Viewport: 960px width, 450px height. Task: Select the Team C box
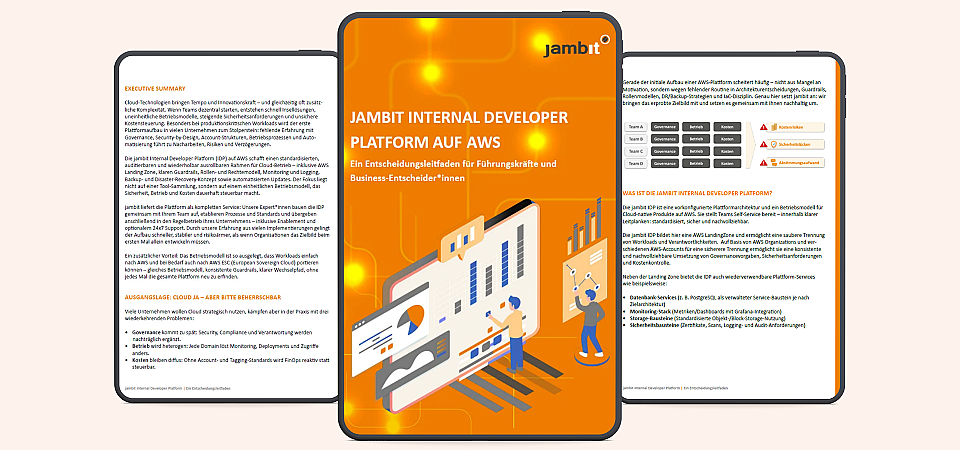636,151
